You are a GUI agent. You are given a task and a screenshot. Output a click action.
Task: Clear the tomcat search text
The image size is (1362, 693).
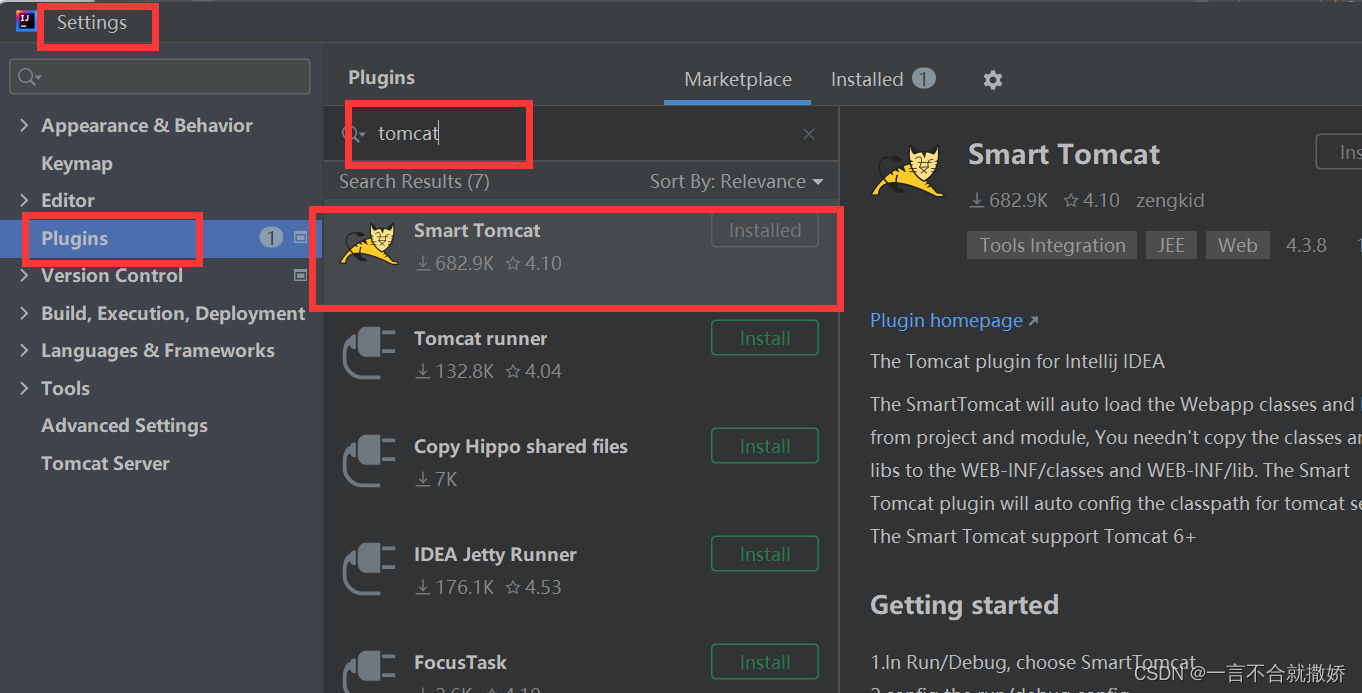point(809,134)
